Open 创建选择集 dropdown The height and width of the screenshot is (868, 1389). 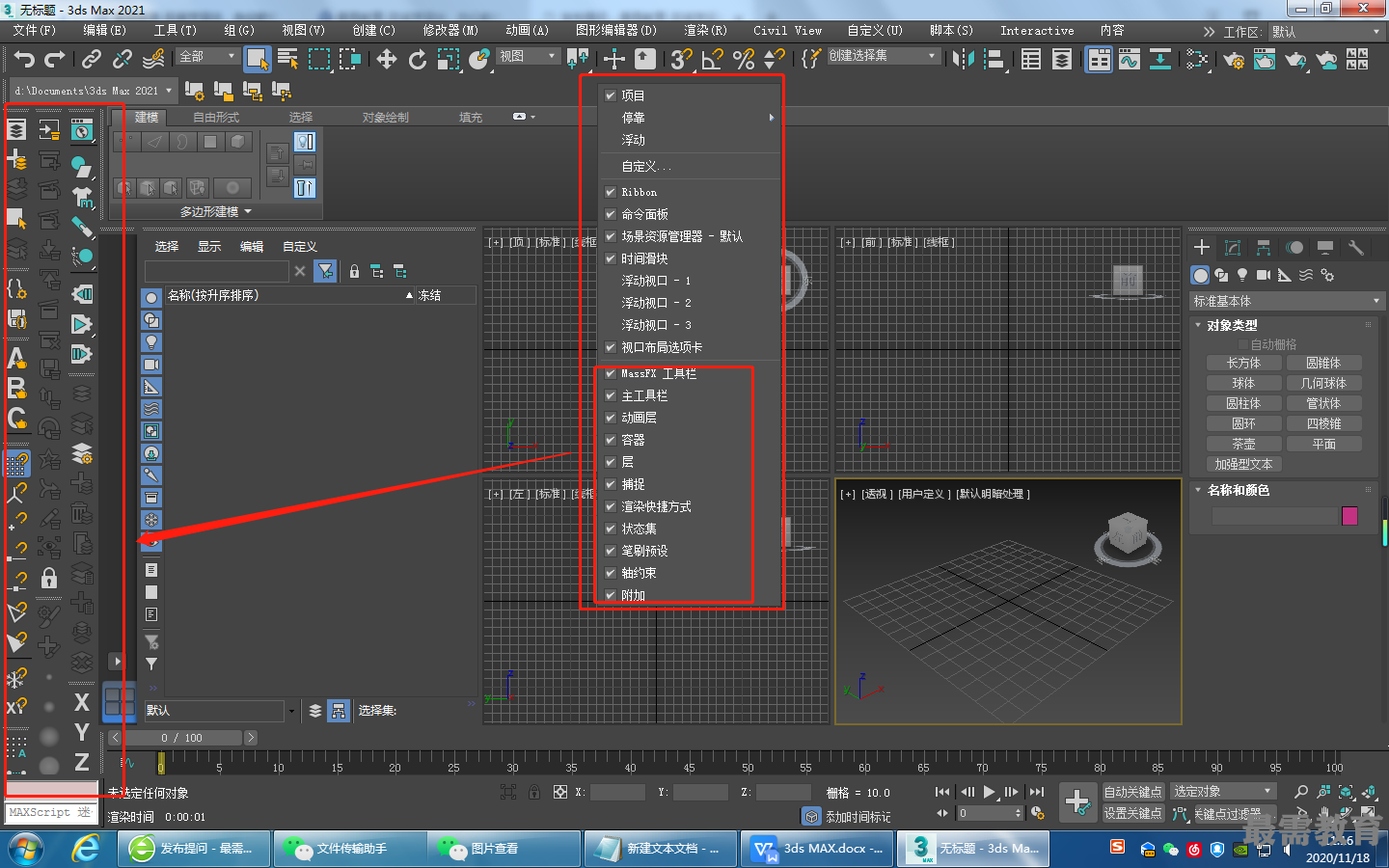883,56
